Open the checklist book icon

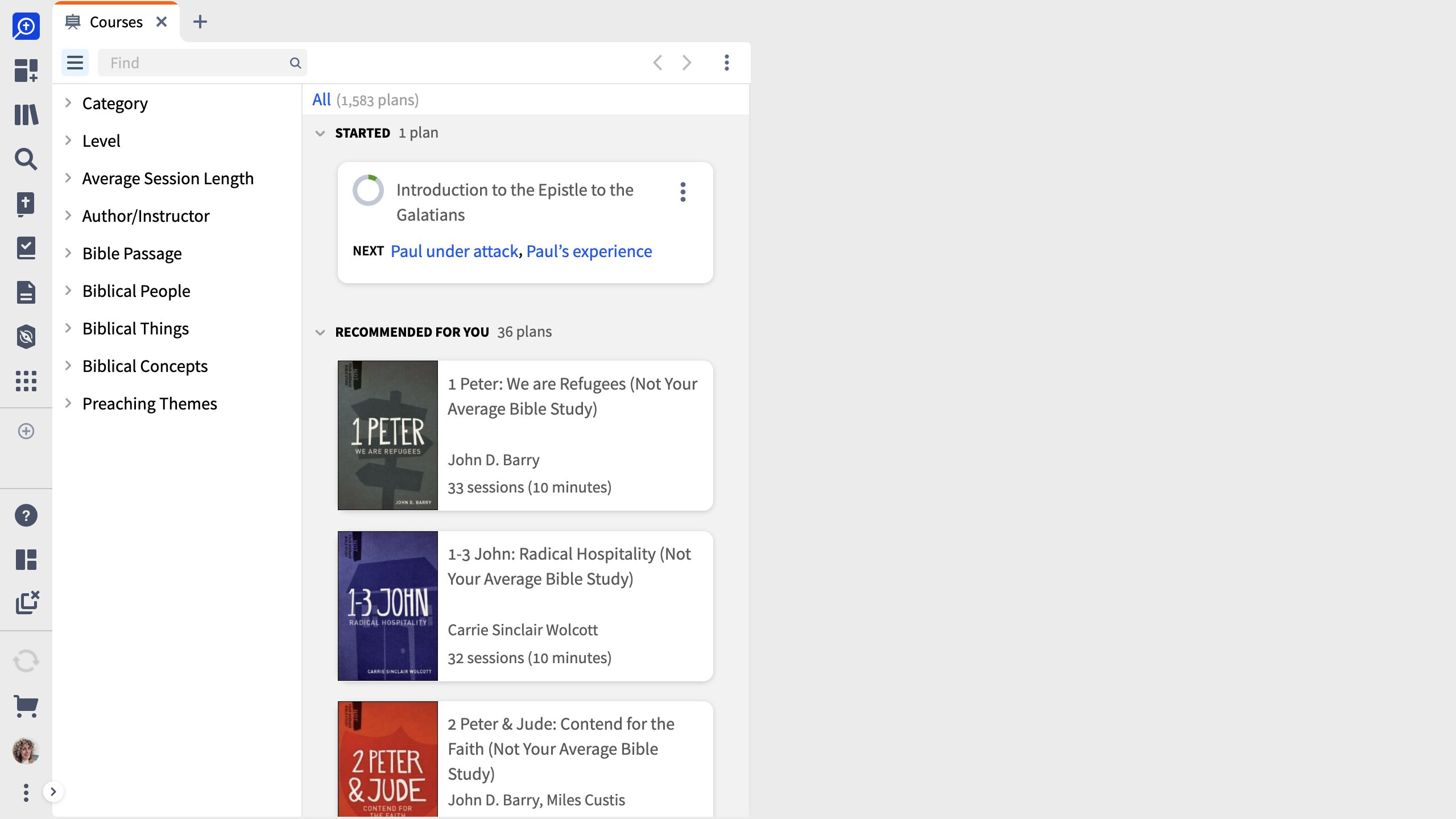click(26, 248)
